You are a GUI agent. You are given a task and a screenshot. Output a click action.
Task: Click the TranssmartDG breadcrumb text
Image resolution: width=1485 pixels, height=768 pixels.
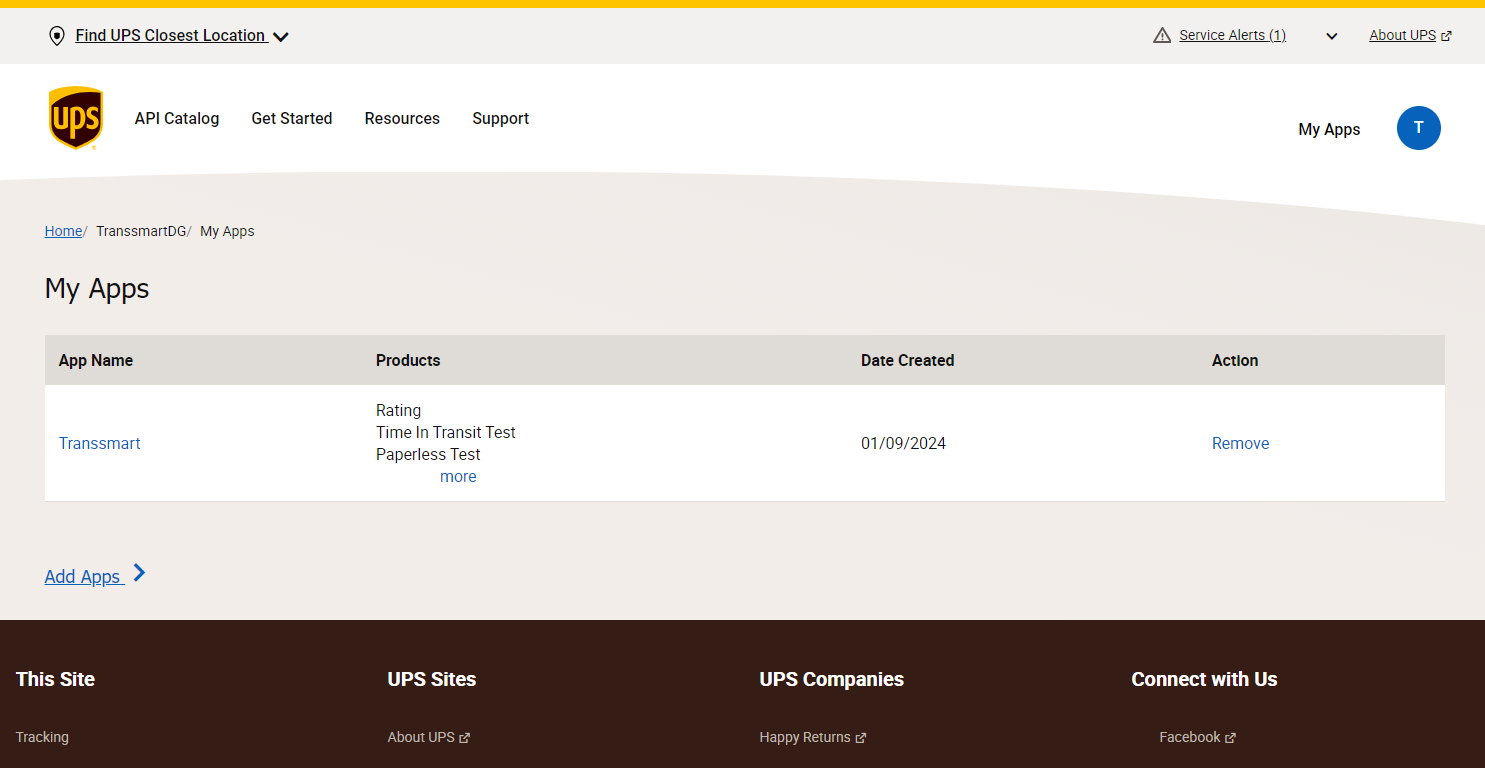tap(141, 231)
